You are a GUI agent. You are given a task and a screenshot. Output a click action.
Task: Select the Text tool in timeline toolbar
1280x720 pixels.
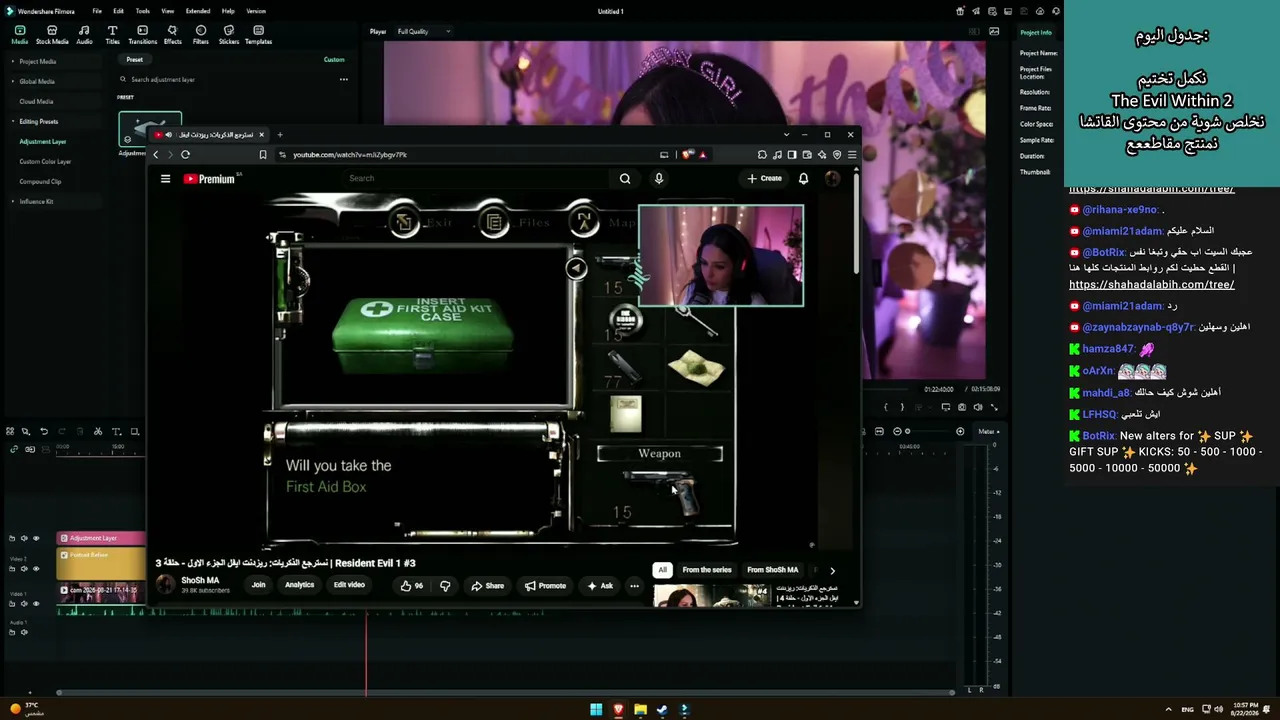pyautogui.click(x=116, y=431)
